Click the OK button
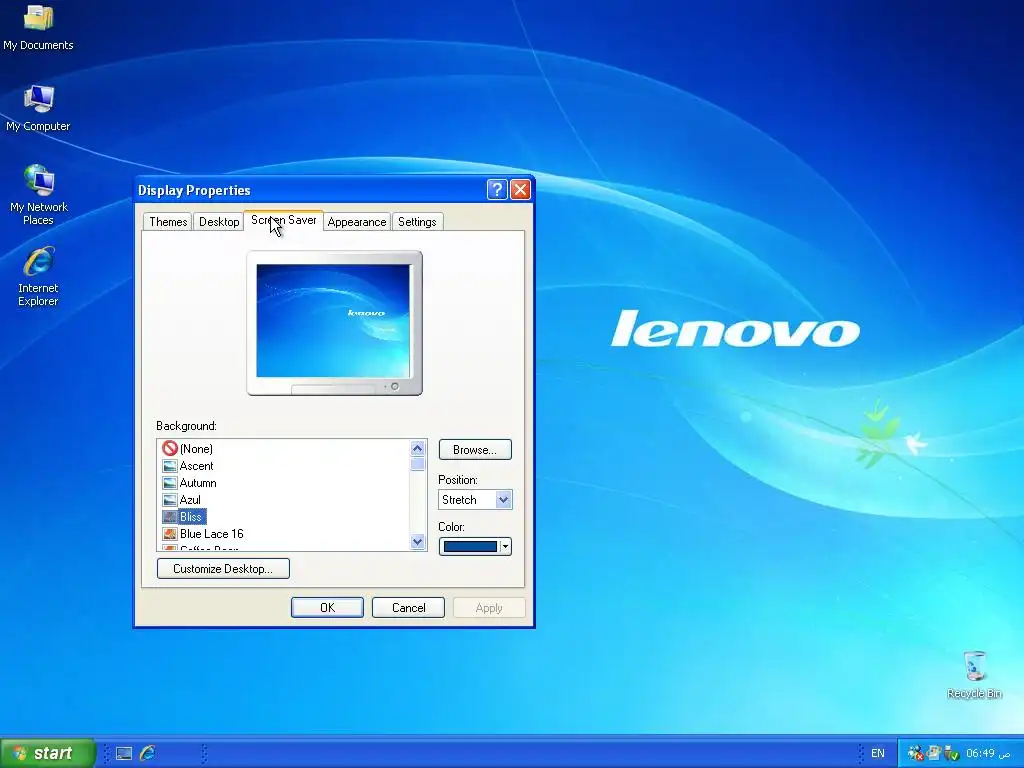 pyautogui.click(x=327, y=607)
